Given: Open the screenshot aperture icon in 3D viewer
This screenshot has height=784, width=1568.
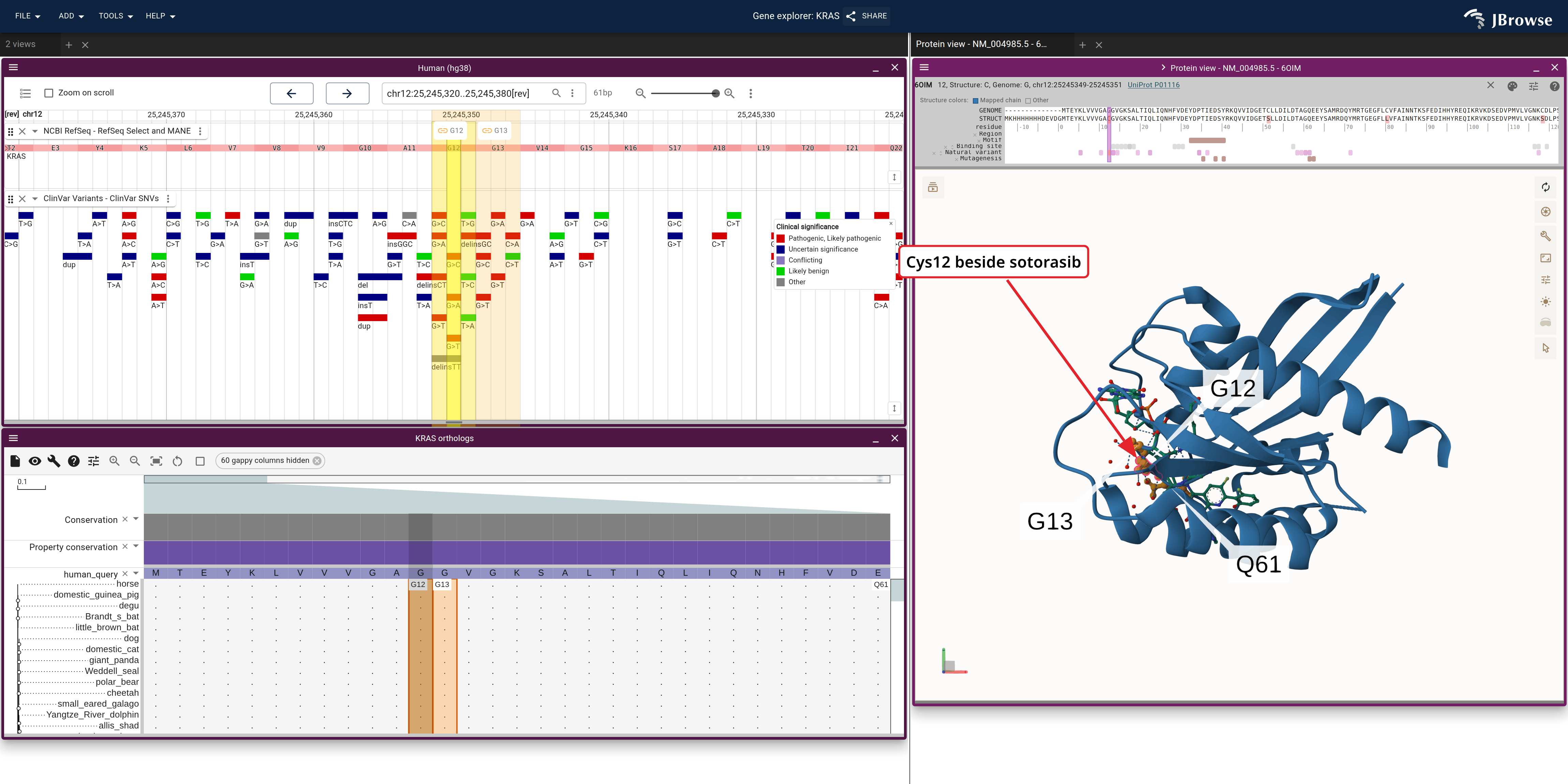Looking at the screenshot, I should (x=1546, y=212).
